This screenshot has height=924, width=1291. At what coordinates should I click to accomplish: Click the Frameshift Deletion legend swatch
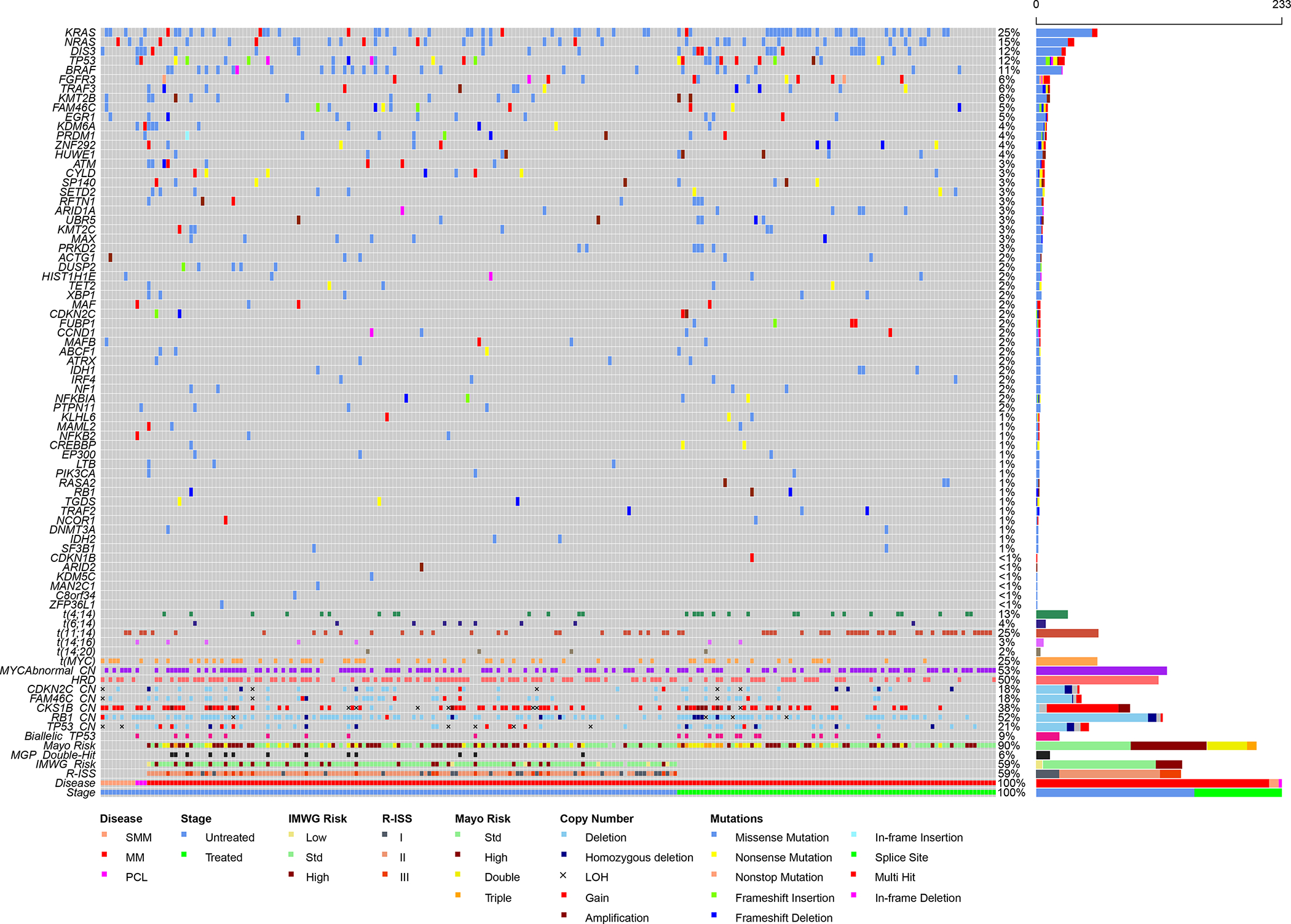(x=714, y=915)
